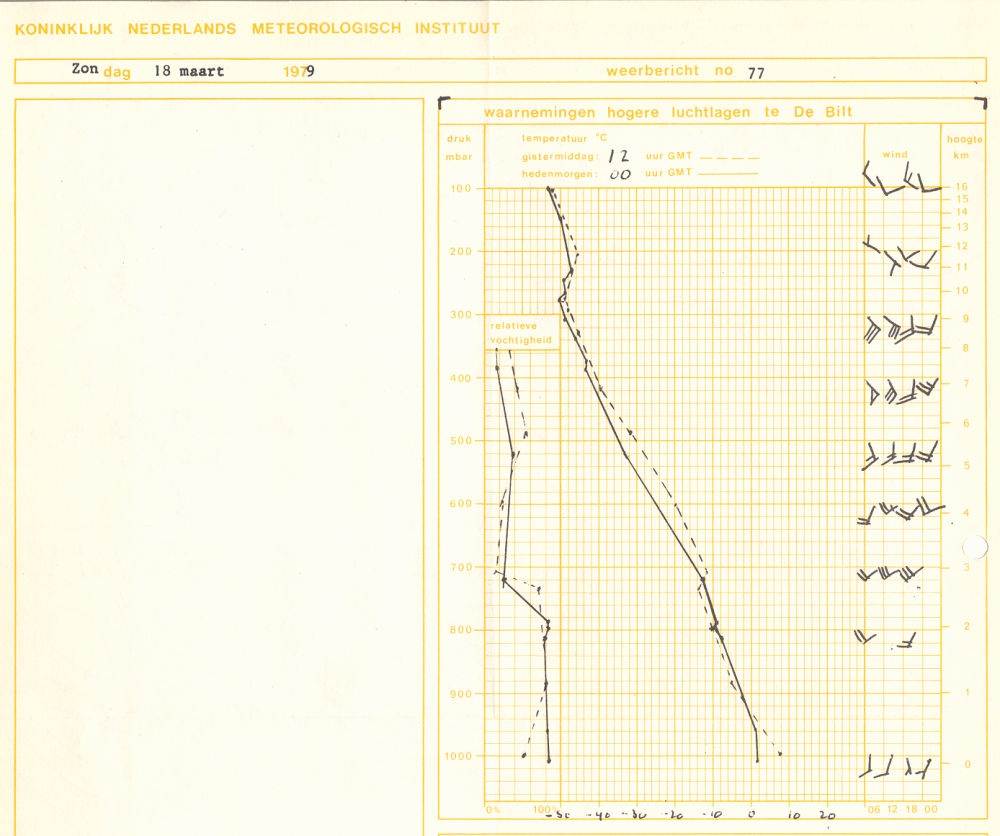The height and width of the screenshot is (836, 1000).
Task: Click the chart title mentioning De Bilt
Action: pos(668,113)
